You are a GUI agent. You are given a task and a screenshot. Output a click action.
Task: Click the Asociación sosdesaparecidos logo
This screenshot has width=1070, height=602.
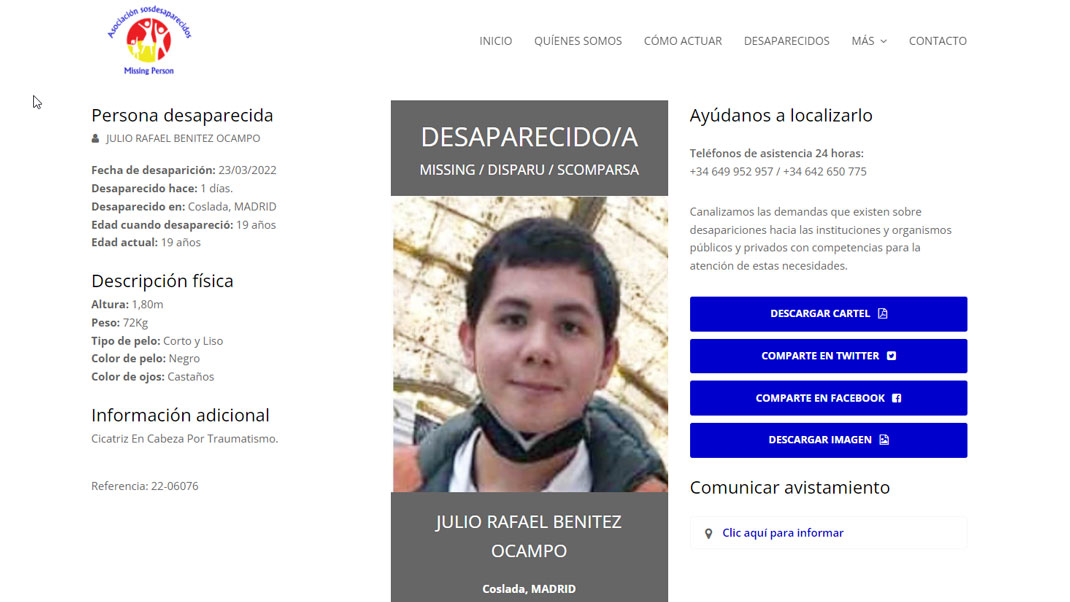[x=149, y=40]
